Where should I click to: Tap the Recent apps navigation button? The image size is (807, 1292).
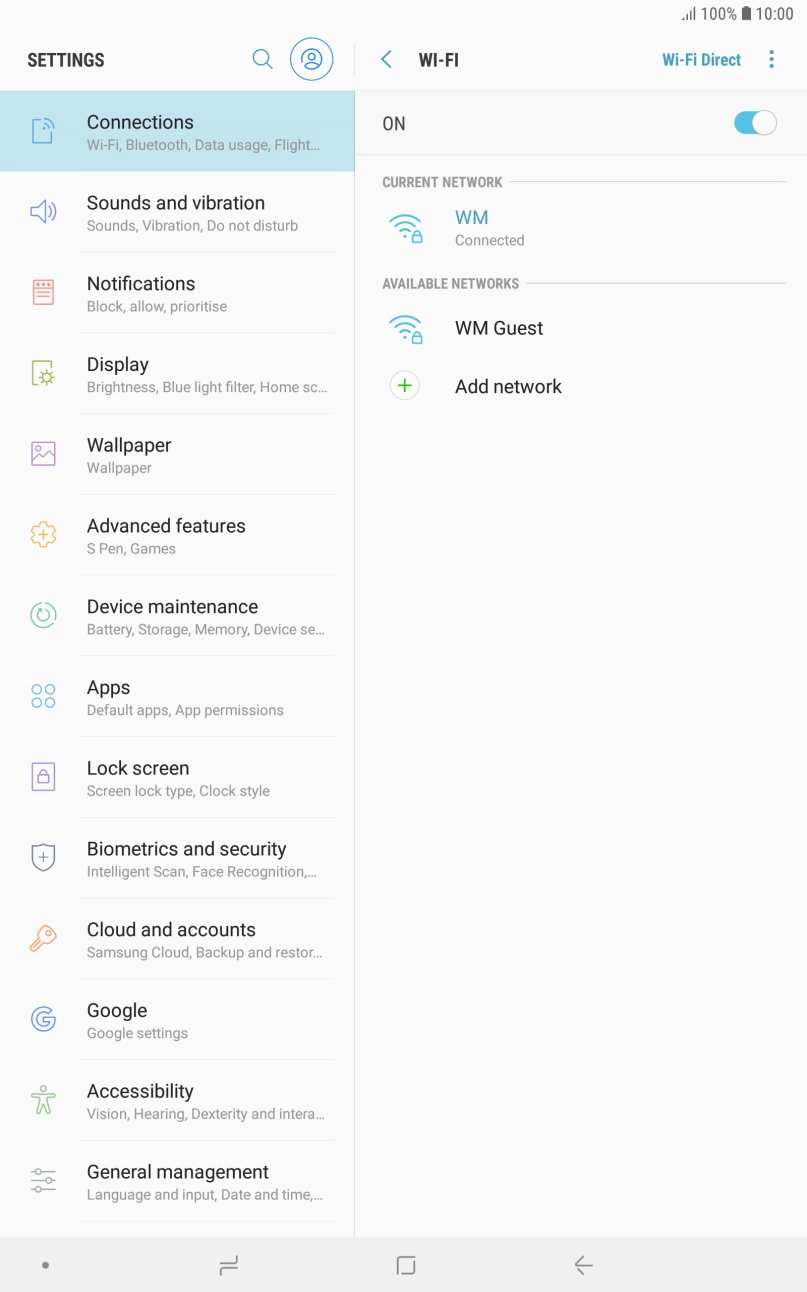tap(228, 1264)
